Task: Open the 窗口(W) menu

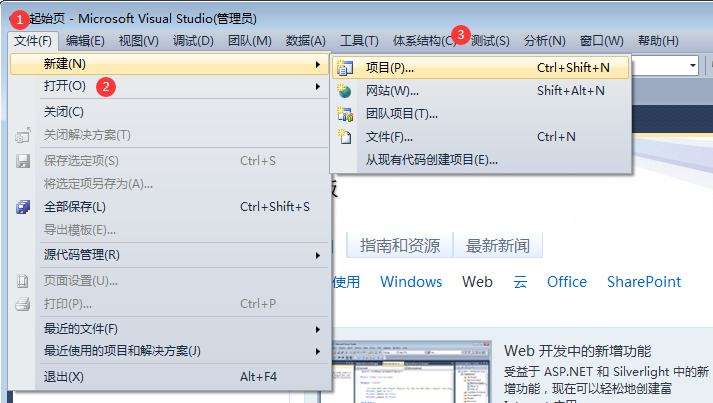Action: (601, 41)
